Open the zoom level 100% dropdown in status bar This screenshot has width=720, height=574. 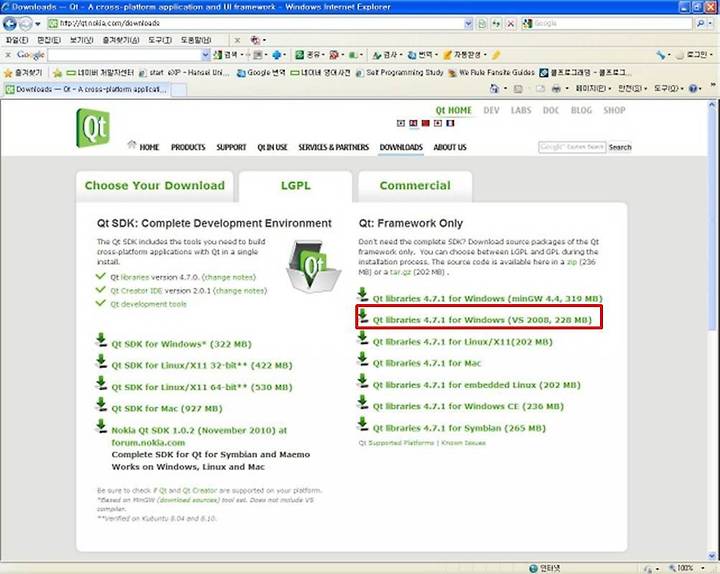point(703,568)
